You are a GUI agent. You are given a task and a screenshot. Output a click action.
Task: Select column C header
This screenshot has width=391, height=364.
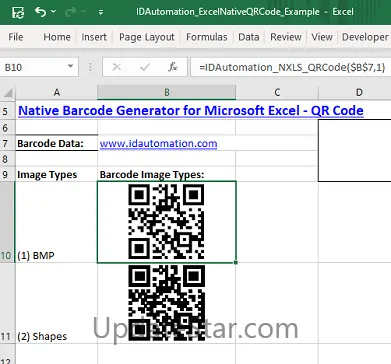click(277, 92)
